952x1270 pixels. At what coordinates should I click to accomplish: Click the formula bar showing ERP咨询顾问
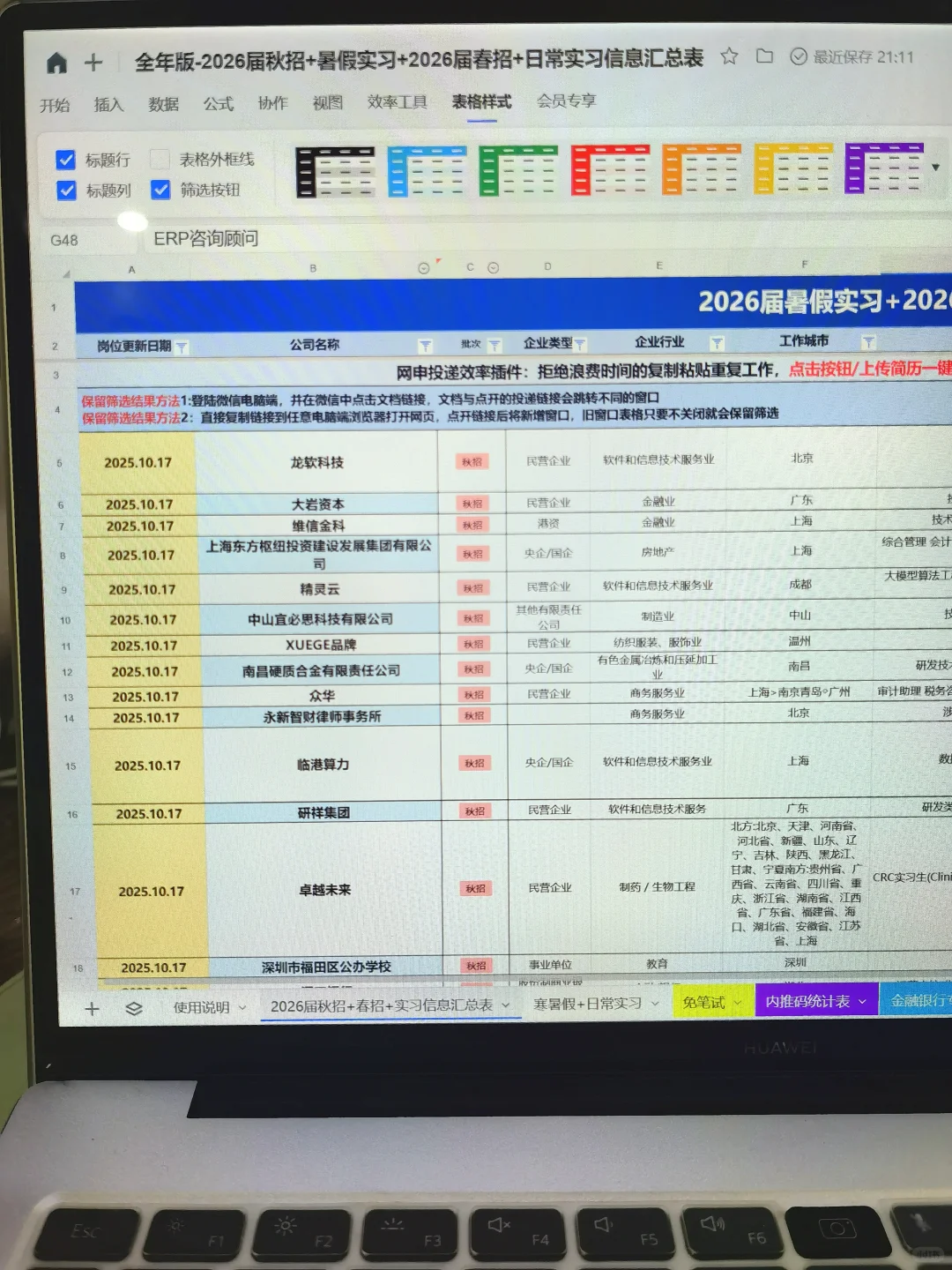547,238
